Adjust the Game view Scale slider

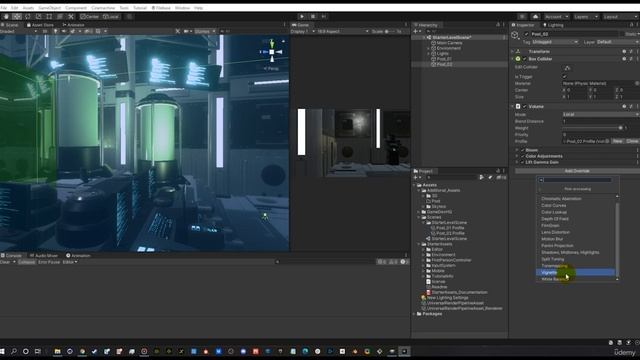pos(391,31)
